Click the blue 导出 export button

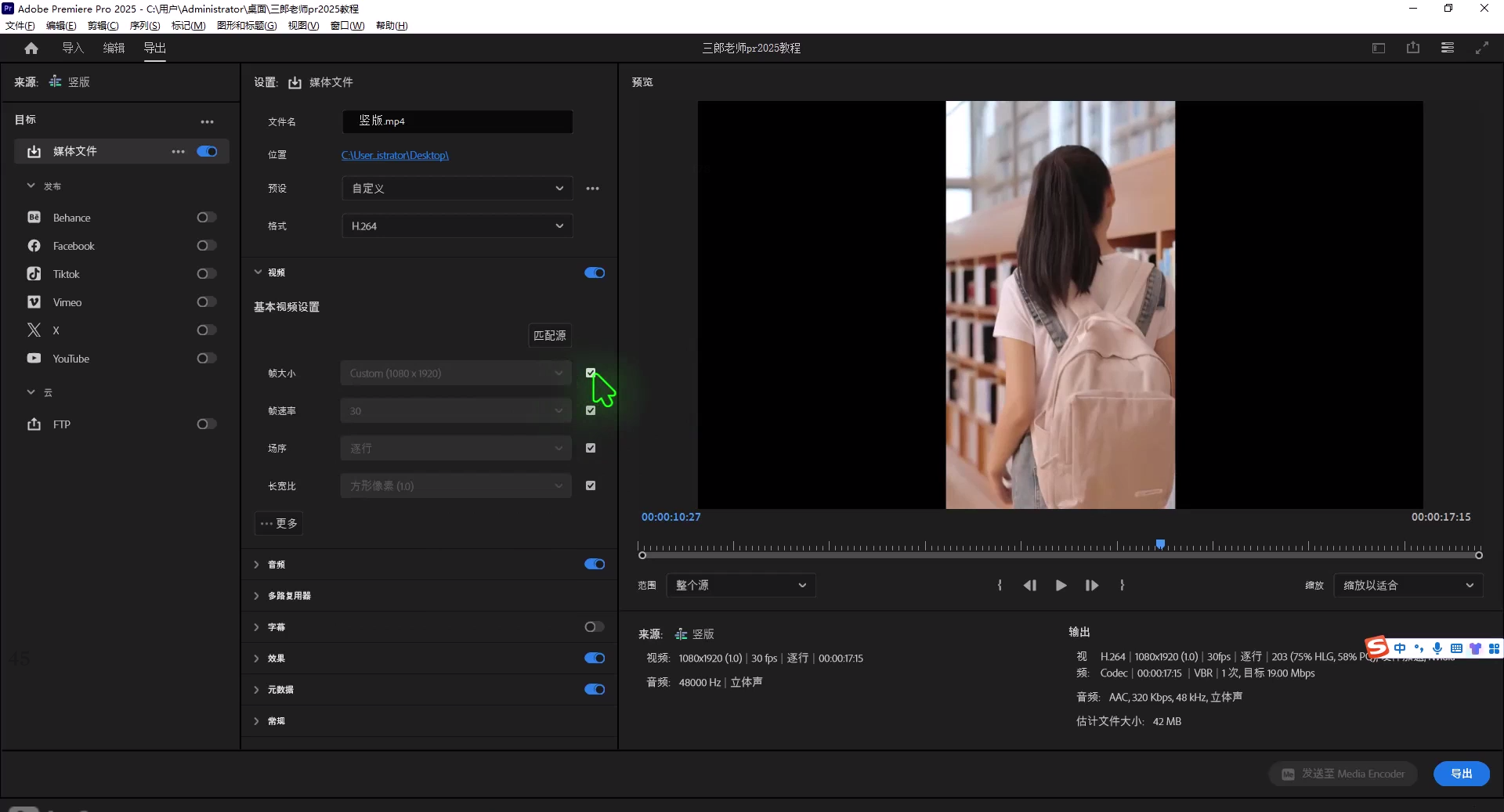pyautogui.click(x=1462, y=774)
